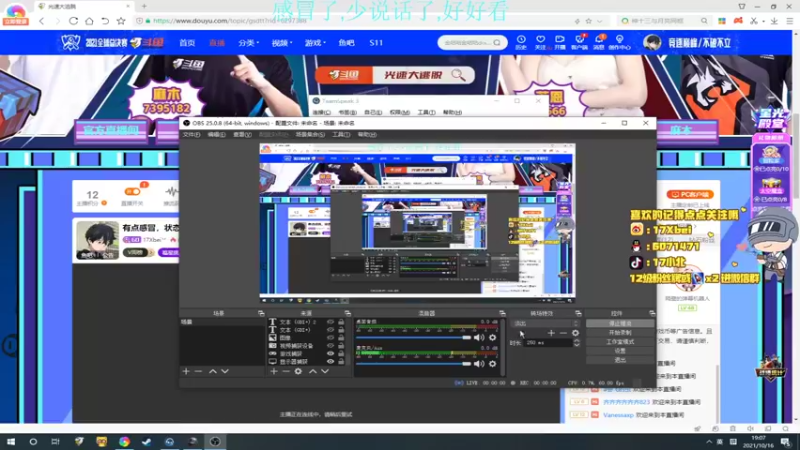The height and width of the screenshot is (450, 800).
Task: Open OBS 场景集合(S) menu
Action: pyautogui.click(x=310, y=135)
